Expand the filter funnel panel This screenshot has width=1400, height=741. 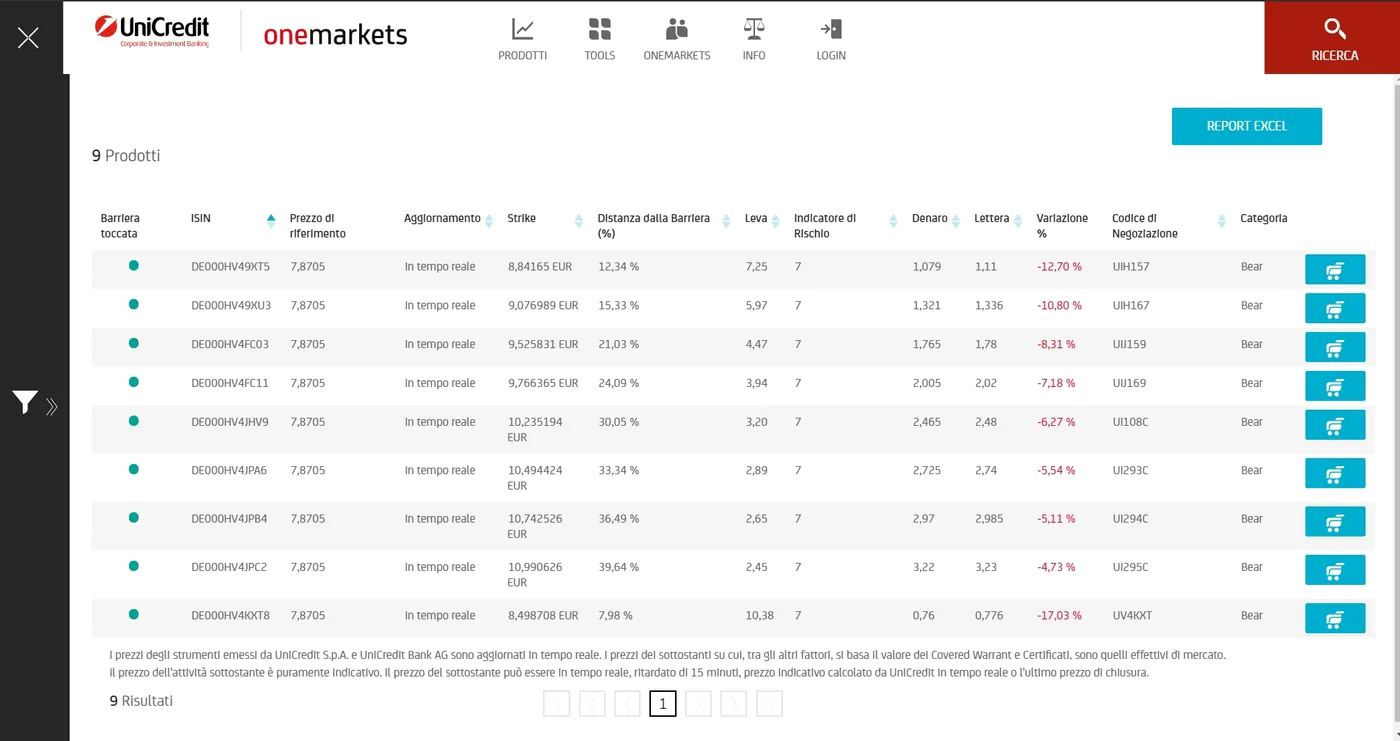[x=34, y=403]
